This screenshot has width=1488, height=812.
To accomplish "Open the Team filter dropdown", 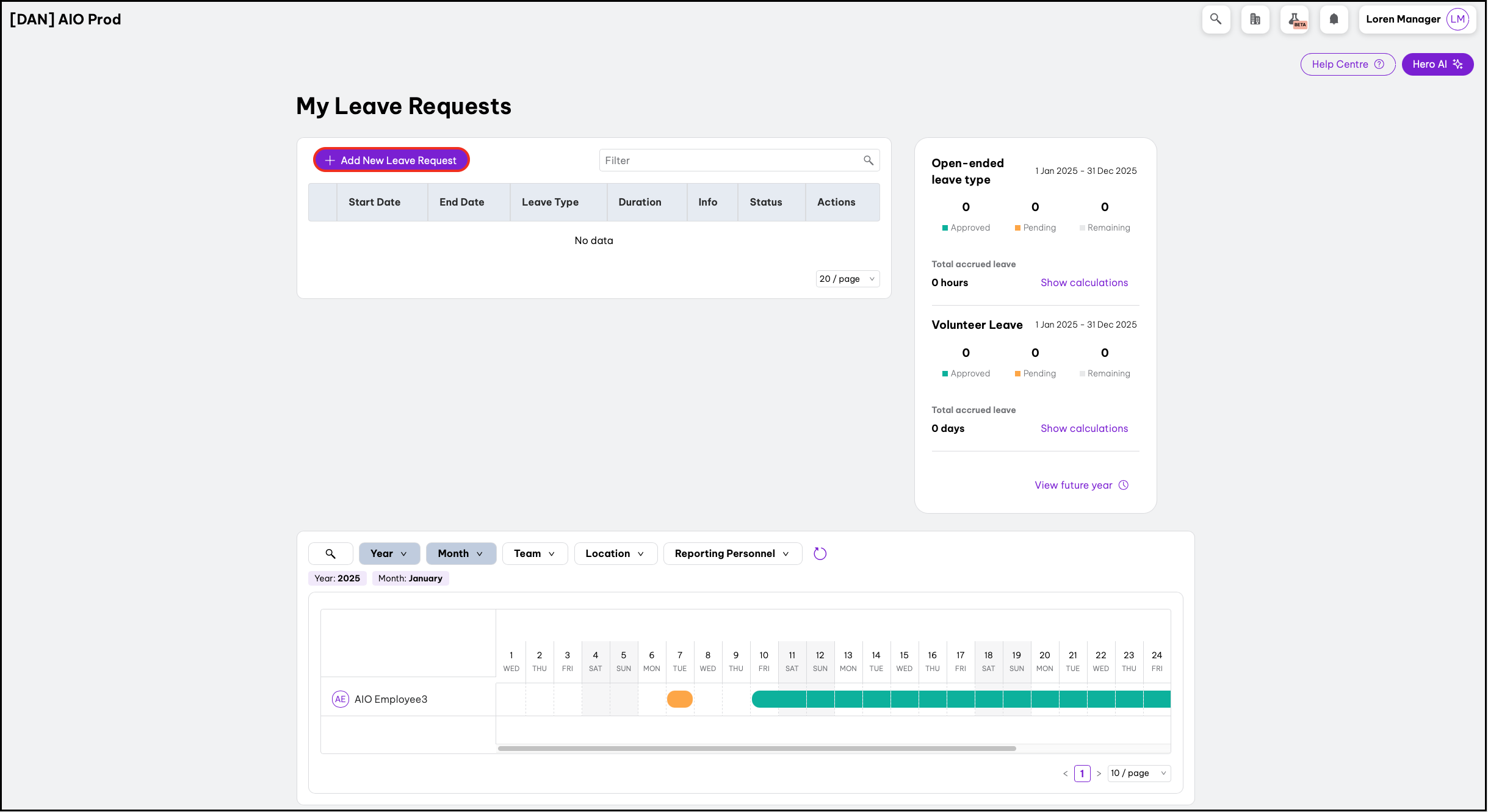I will (x=534, y=553).
